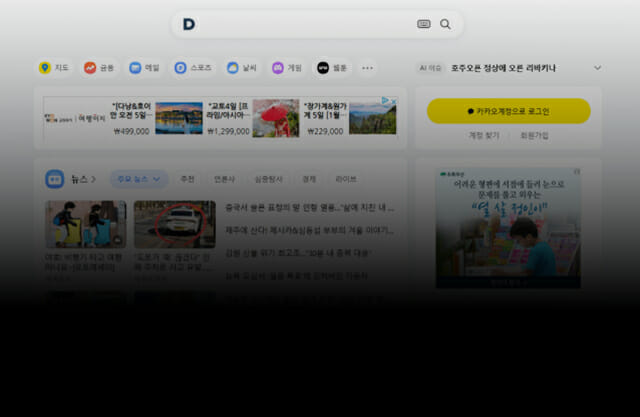Click the 카카오계정으로 로그인 button
Viewport: 640px width, 417px height.
point(508,111)
